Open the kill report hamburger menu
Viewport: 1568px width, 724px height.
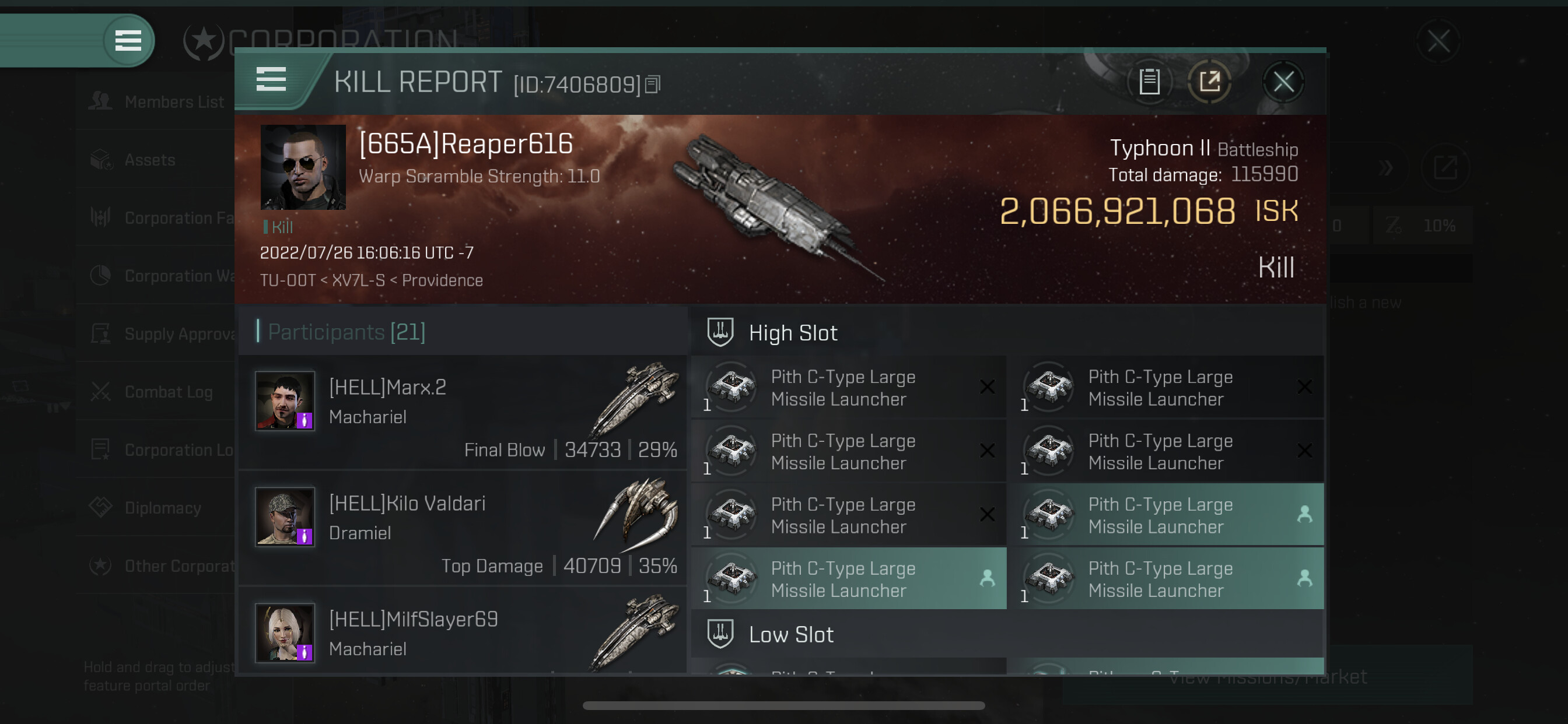click(x=271, y=80)
